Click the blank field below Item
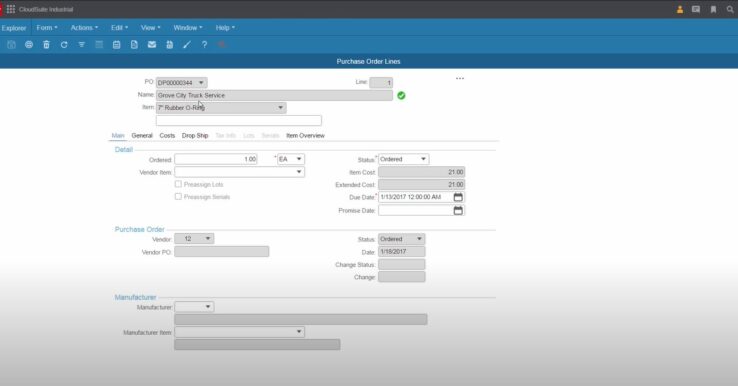Screen dimensions: 738x386 (239, 121)
